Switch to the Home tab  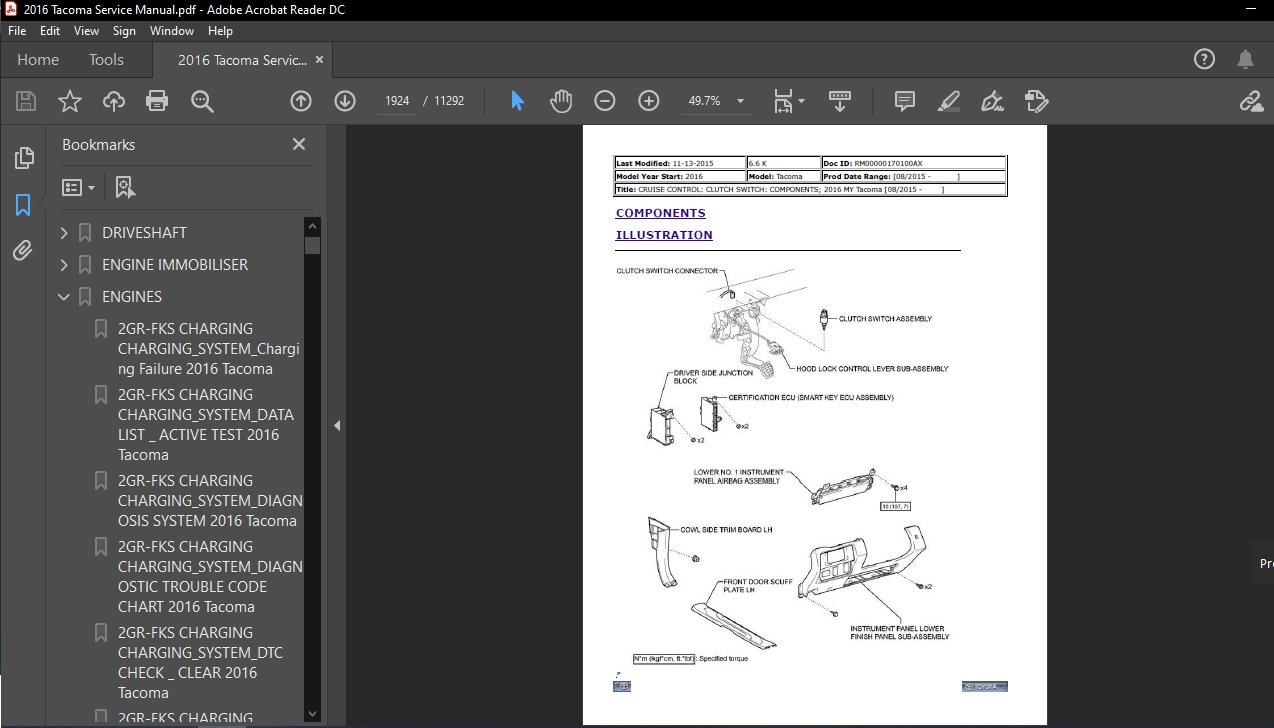(38, 60)
